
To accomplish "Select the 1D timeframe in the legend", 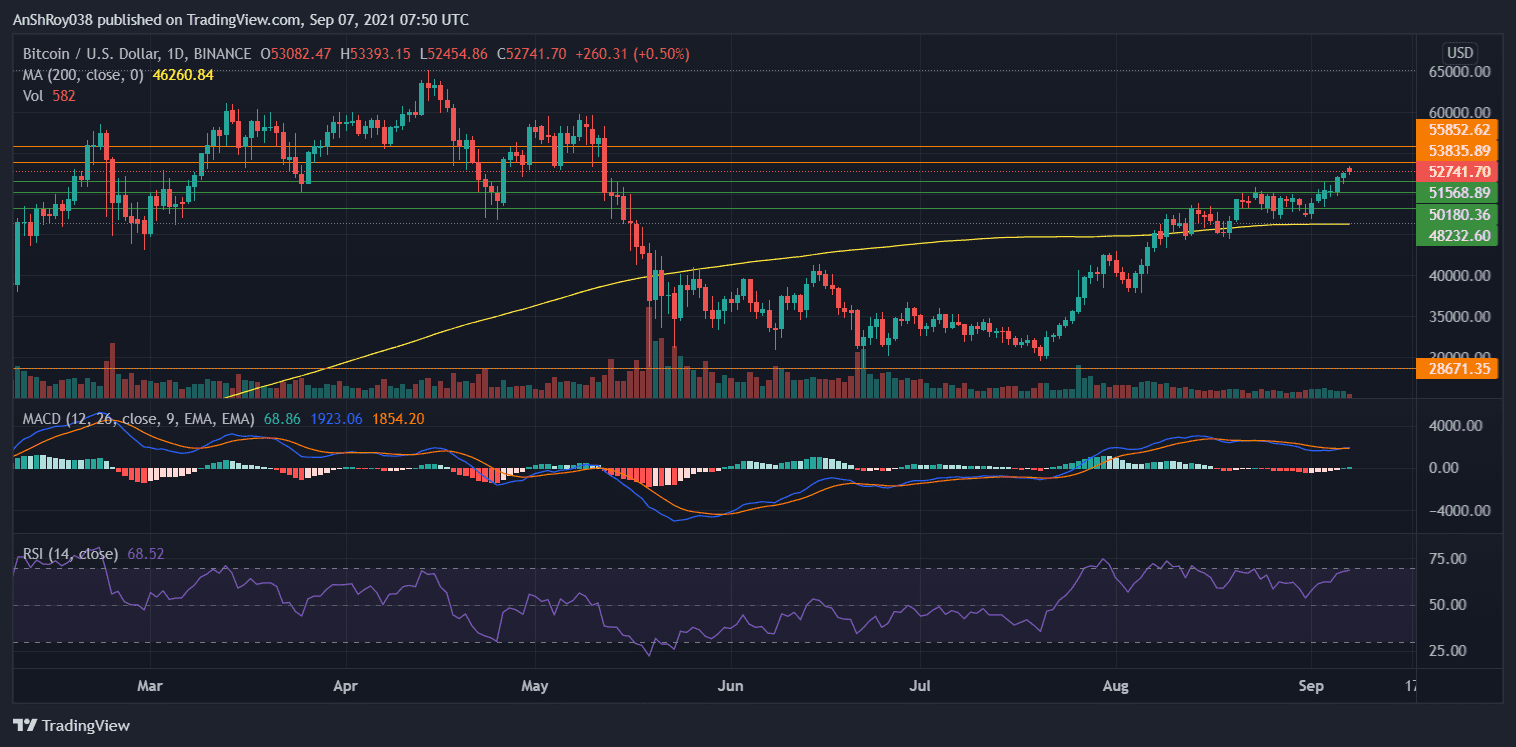I will [176, 53].
